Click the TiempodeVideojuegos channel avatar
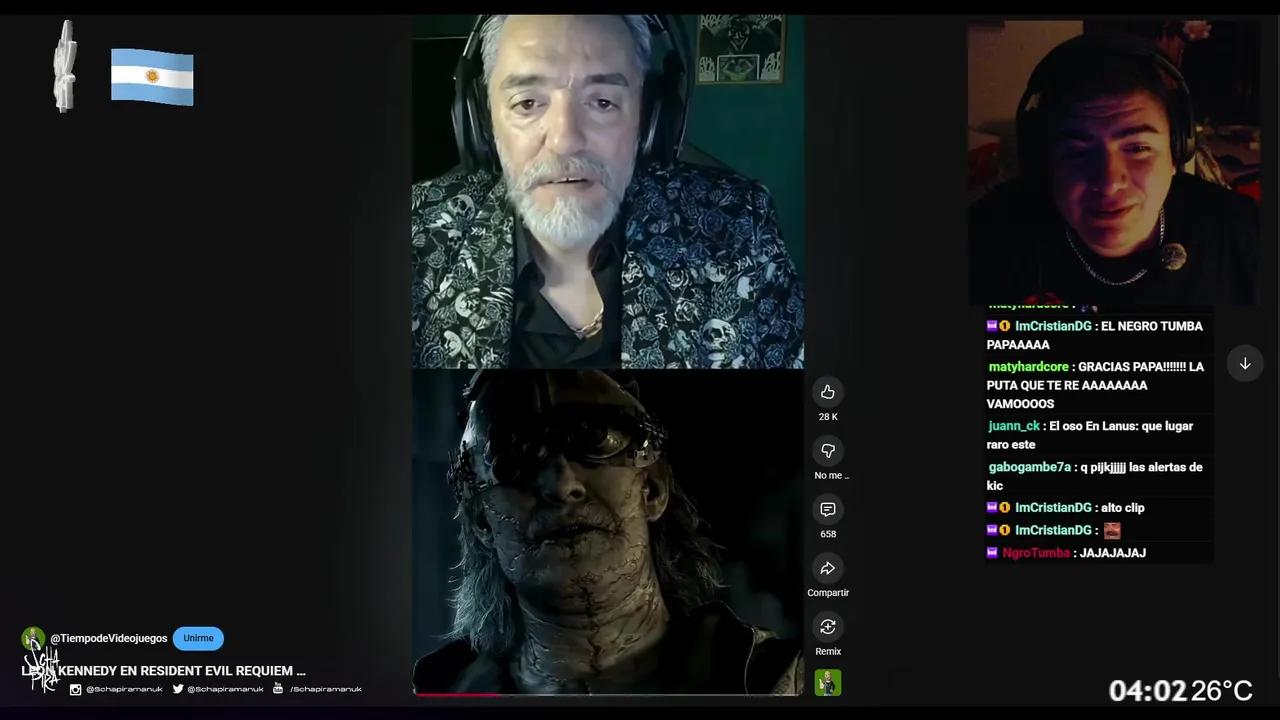The image size is (1280, 720). click(33, 638)
